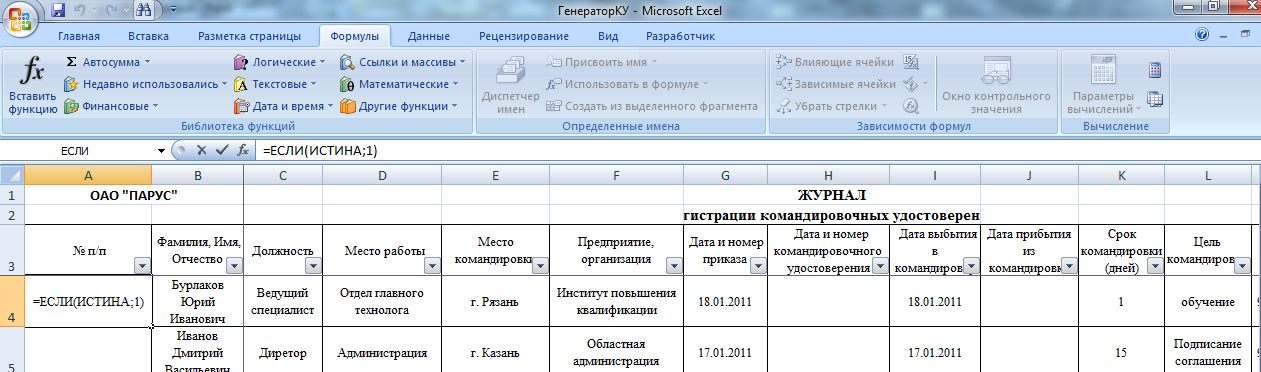Open Excel help question mark icon
The image size is (1261, 372).
1203,35
